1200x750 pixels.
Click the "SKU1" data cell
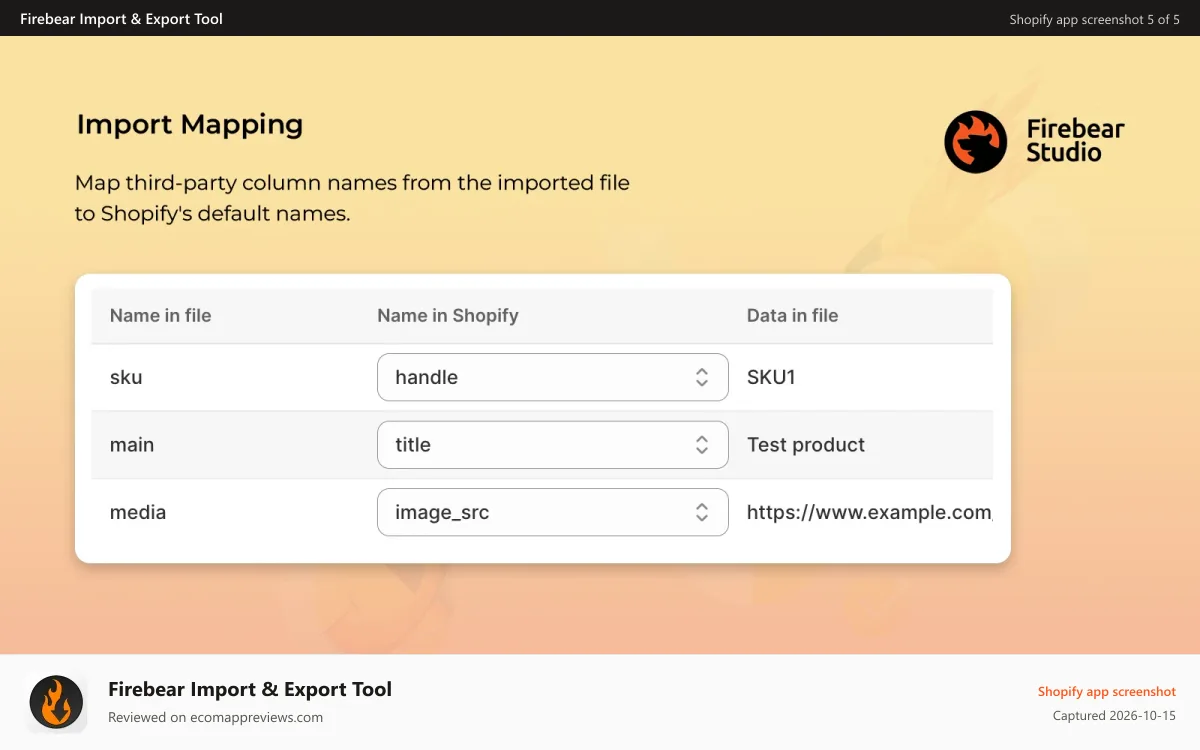tap(771, 377)
